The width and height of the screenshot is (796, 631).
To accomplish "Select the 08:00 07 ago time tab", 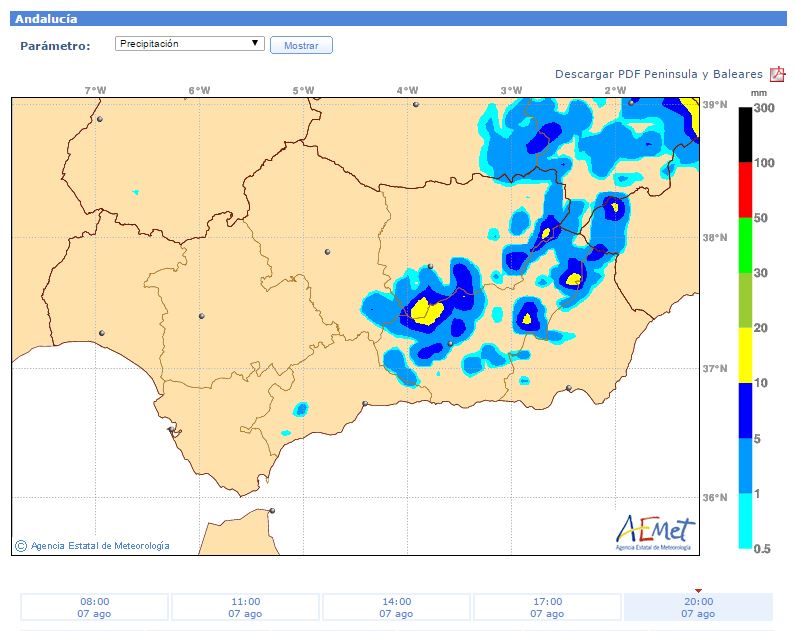I will [95, 607].
